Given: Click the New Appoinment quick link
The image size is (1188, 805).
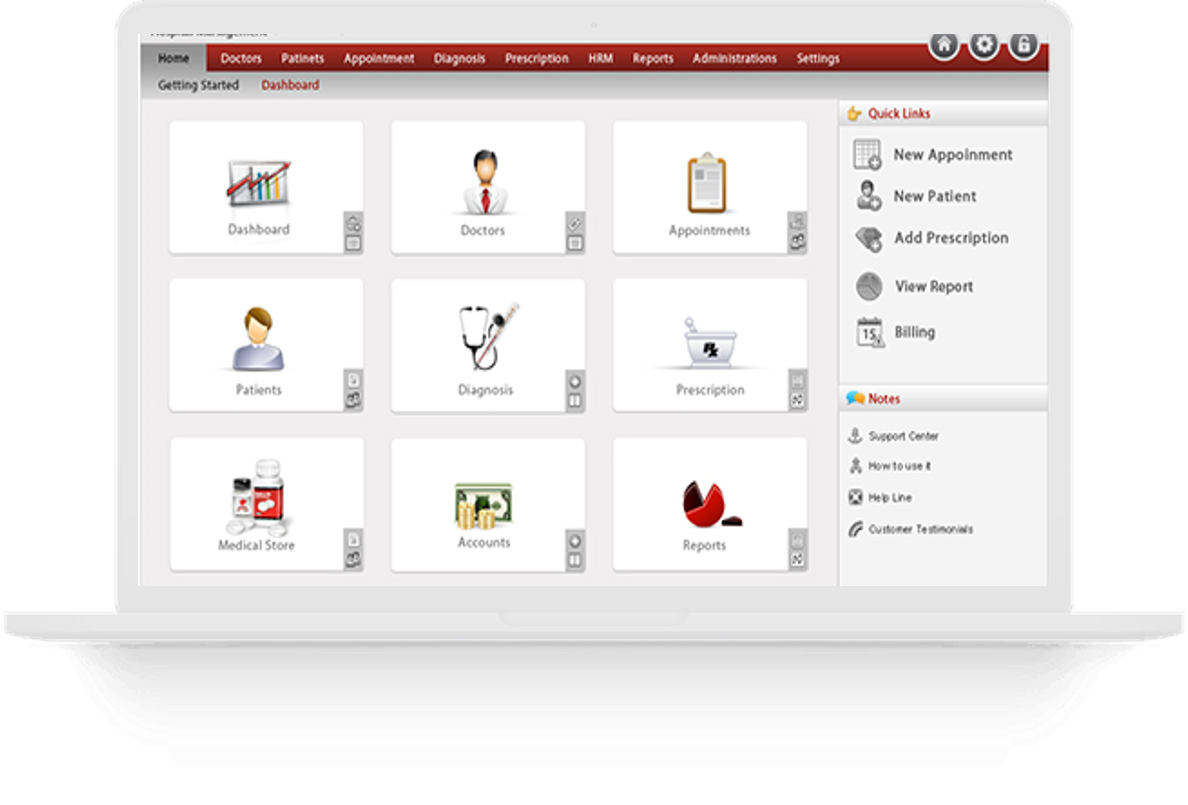Looking at the screenshot, I should (x=952, y=155).
